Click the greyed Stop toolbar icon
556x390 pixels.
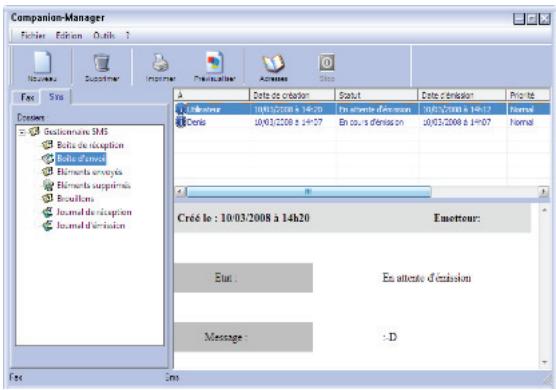point(327,63)
